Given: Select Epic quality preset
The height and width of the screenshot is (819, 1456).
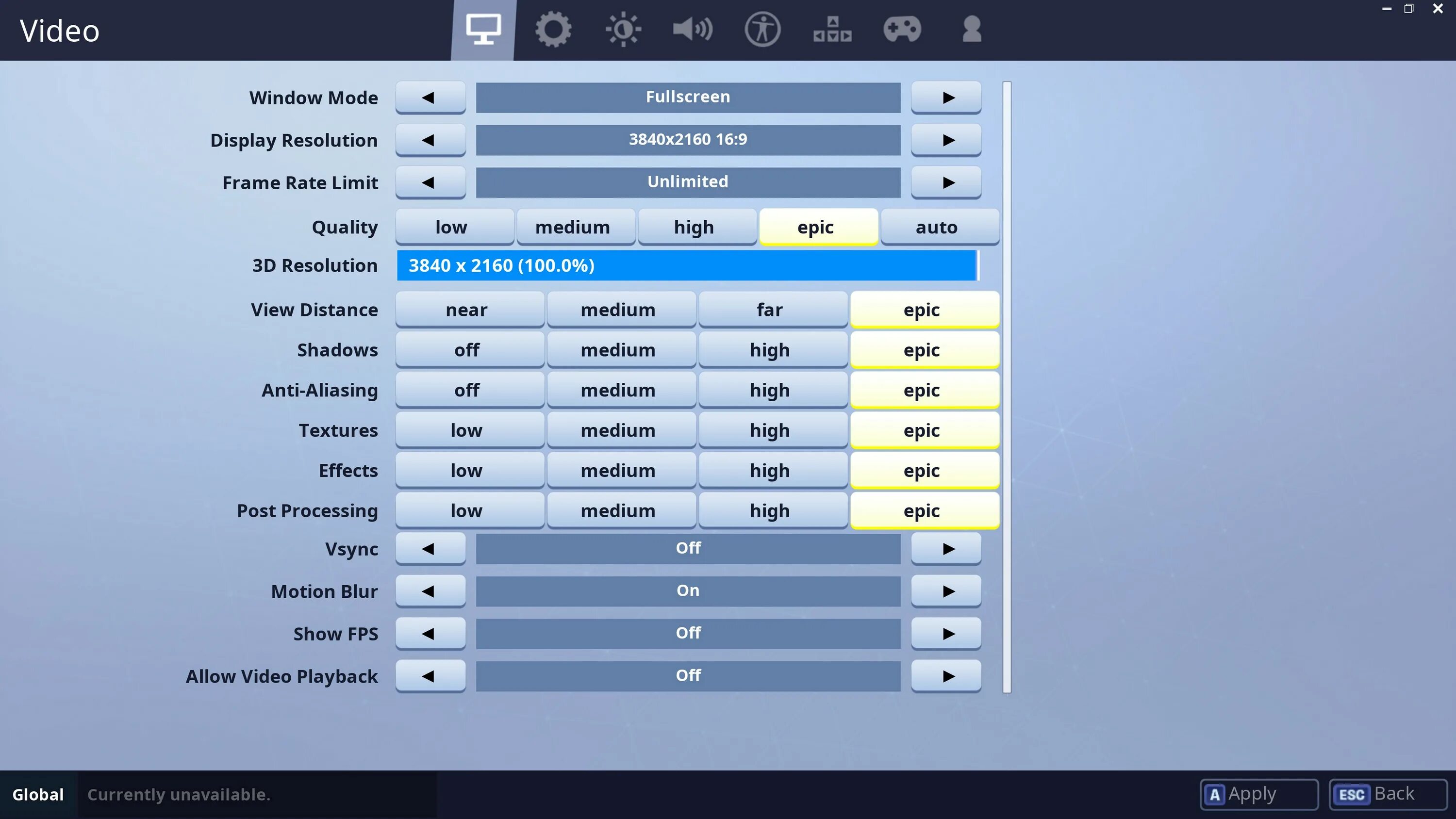Looking at the screenshot, I should pos(816,227).
